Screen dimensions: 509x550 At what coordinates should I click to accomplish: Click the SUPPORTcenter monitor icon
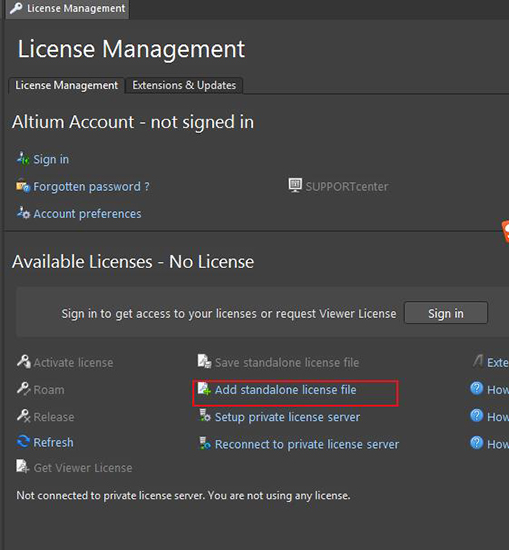(295, 185)
